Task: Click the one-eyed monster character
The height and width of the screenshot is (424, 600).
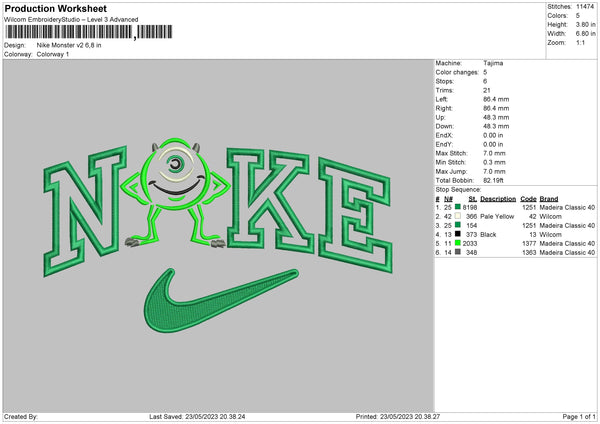Action: (x=177, y=193)
